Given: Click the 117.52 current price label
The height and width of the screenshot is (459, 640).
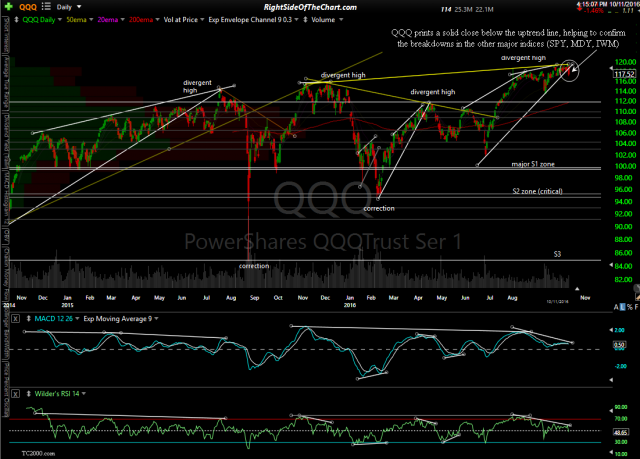Looking at the screenshot, I should pyautogui.click(x=624, y=74).
